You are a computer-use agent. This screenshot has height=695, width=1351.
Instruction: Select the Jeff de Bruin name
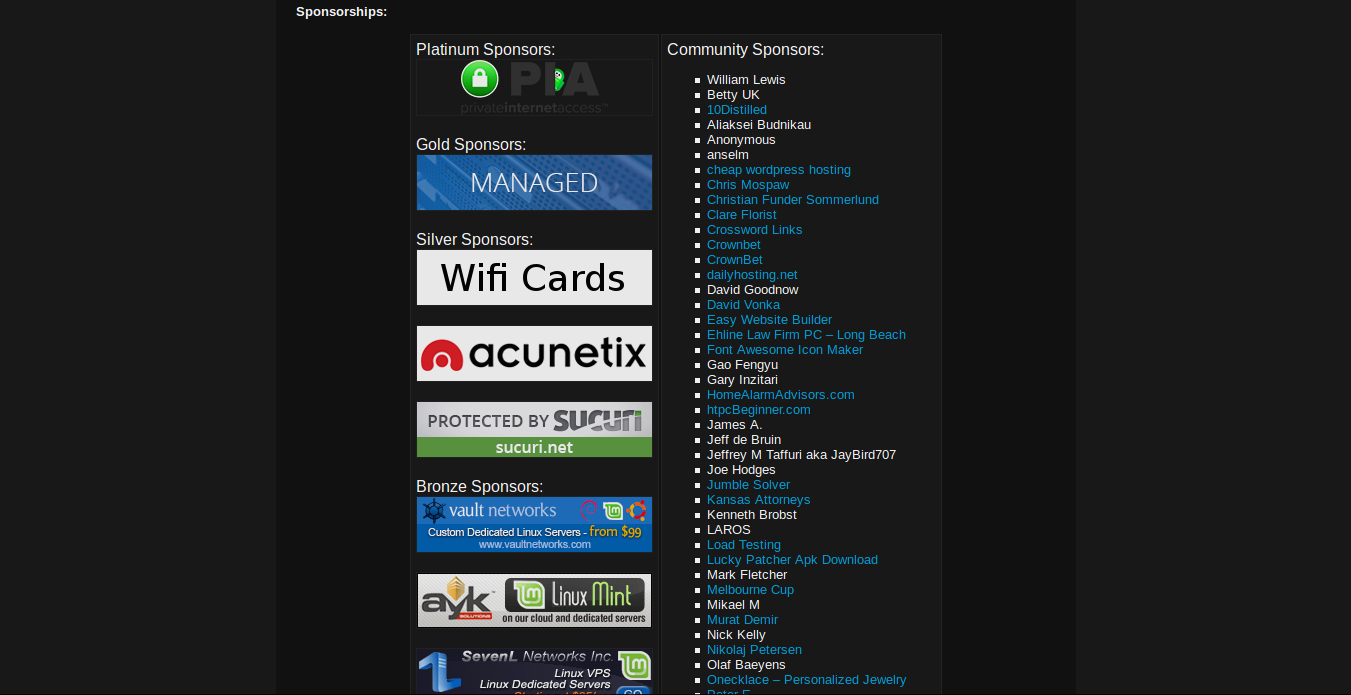tap(744, 440)
